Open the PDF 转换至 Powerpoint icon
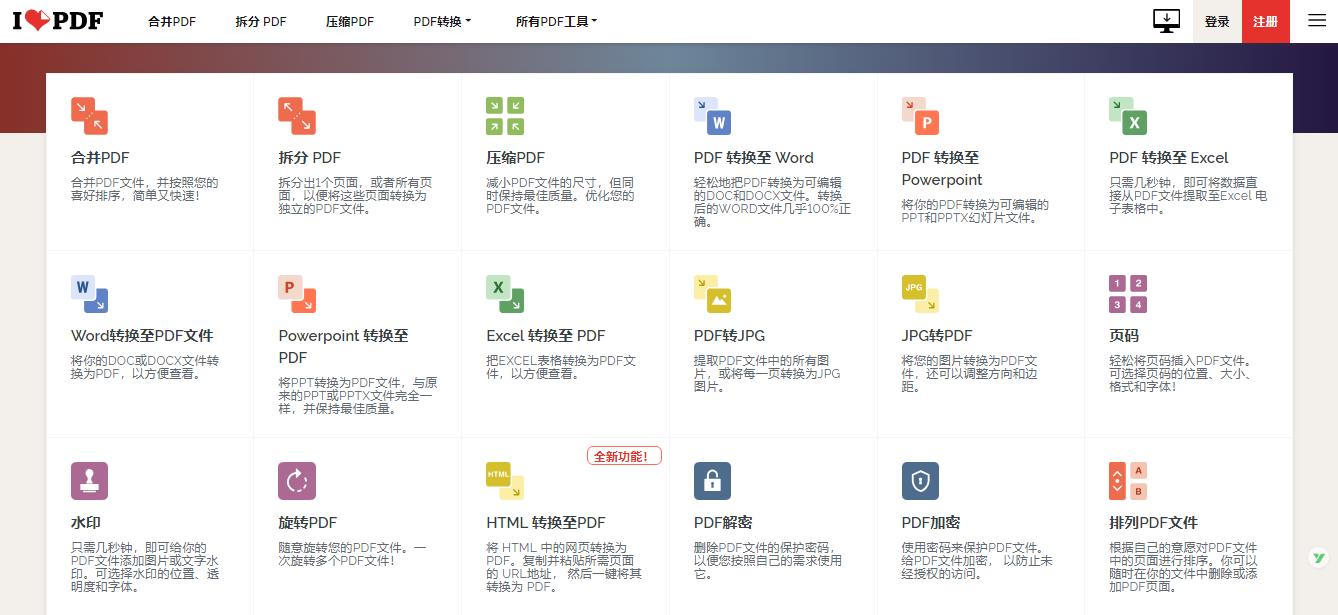 [921, 114]
